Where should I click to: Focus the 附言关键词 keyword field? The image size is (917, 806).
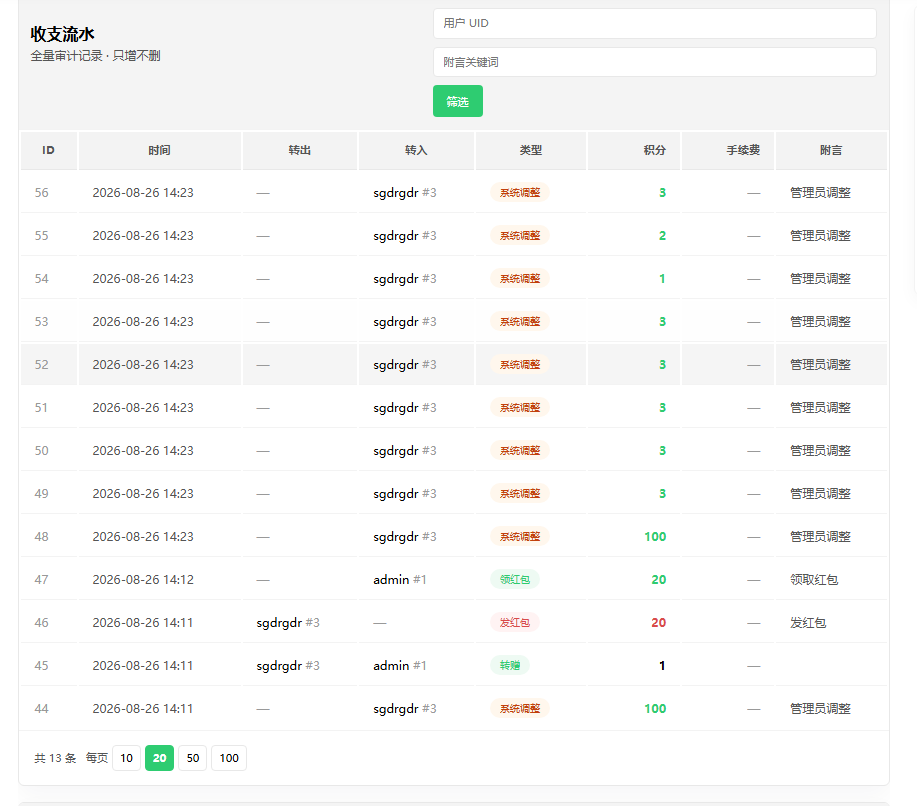(654, 62)
